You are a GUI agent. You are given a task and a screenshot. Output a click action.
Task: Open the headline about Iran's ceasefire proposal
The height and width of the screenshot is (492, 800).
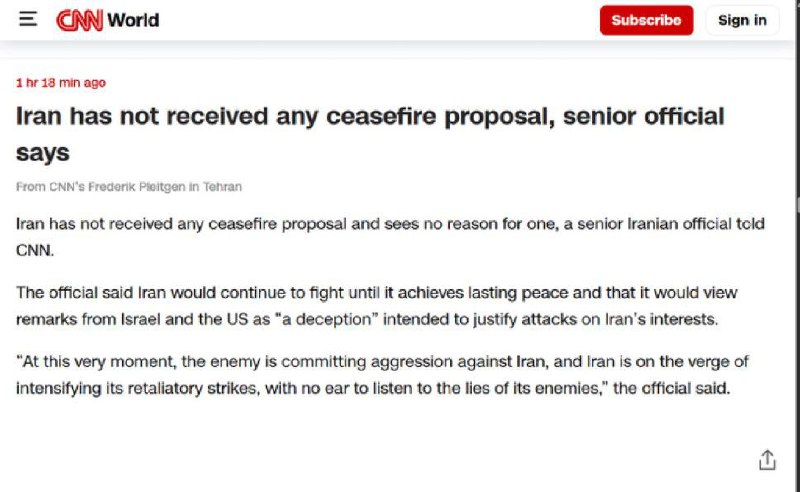click(x=370, y=134)
